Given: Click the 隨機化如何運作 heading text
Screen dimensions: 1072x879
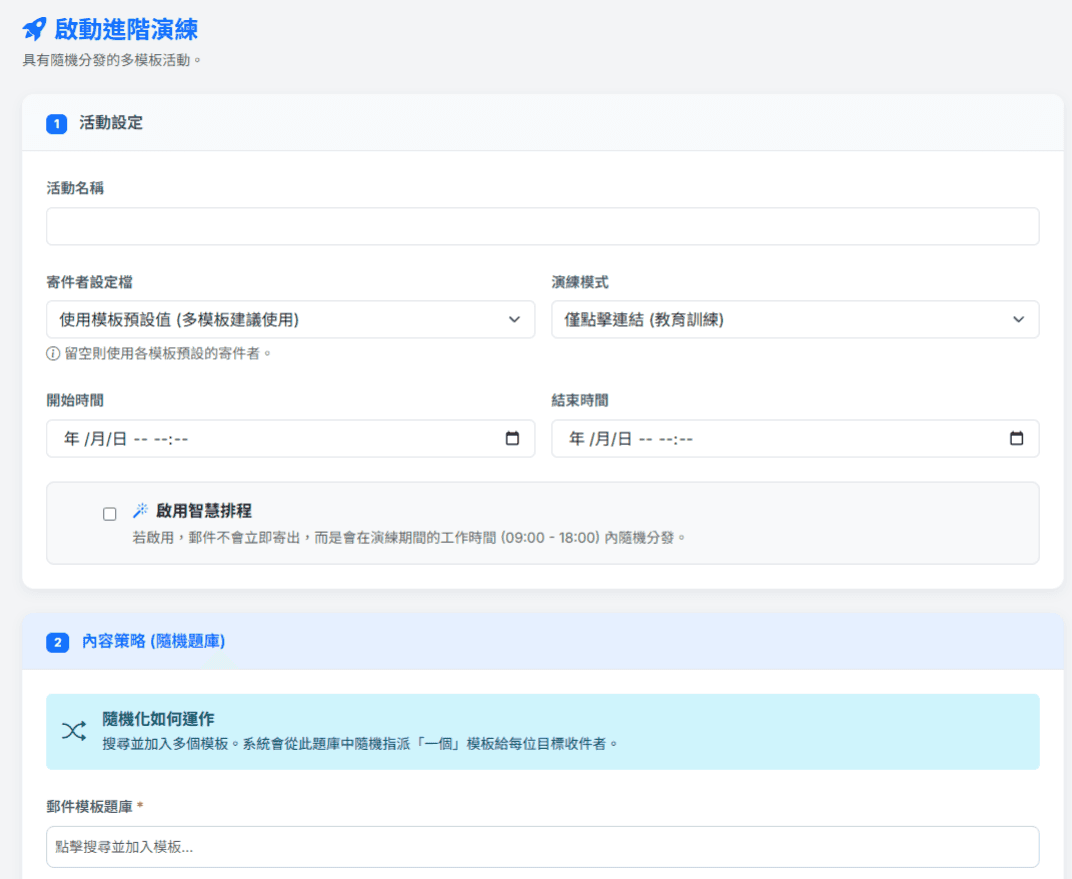Looking at the screenshot, I should 158,719.
